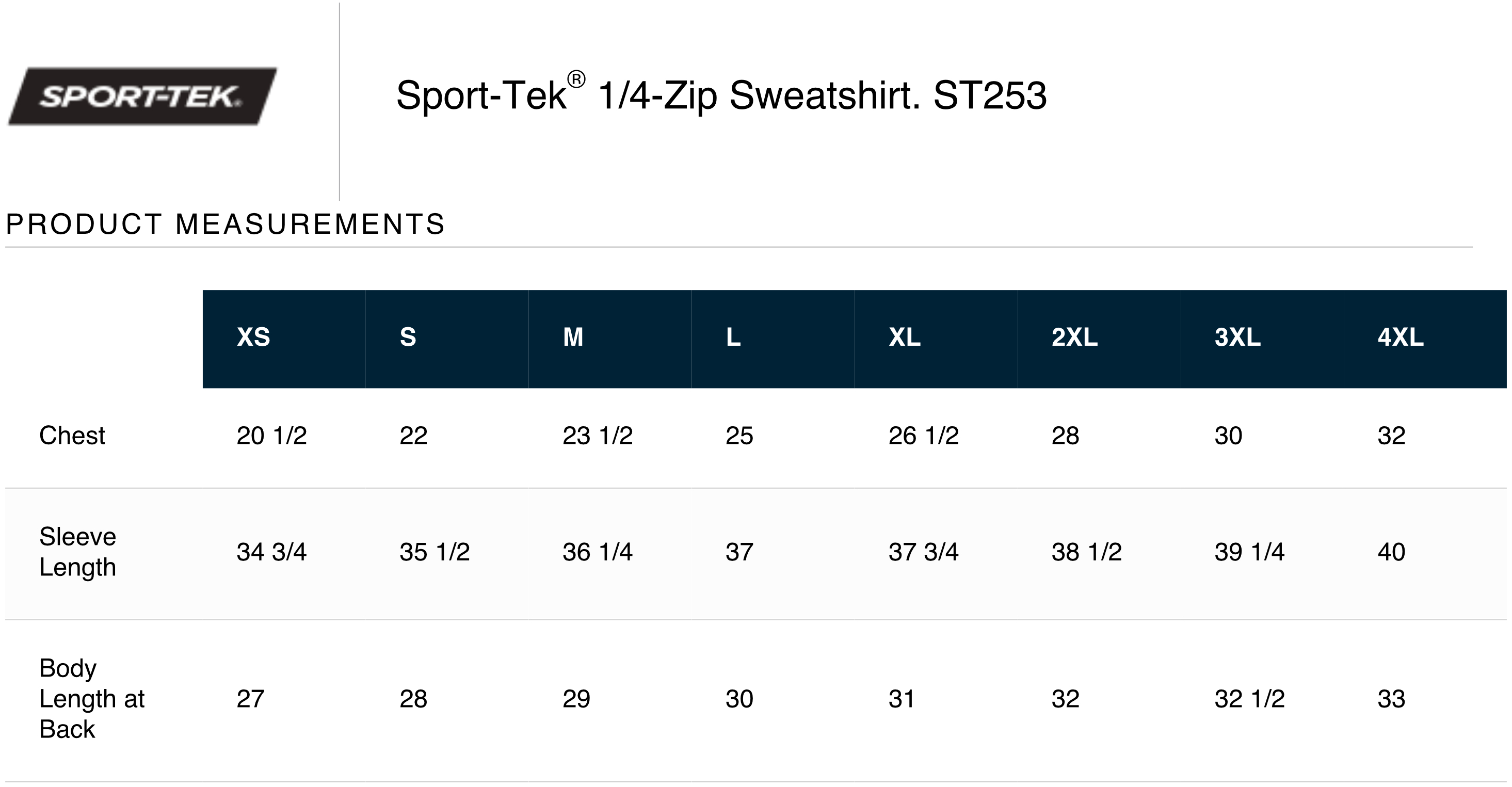Select the 4XL size column header
This screenshot has height=787, width=1512.
click(x=1401, y=338)
